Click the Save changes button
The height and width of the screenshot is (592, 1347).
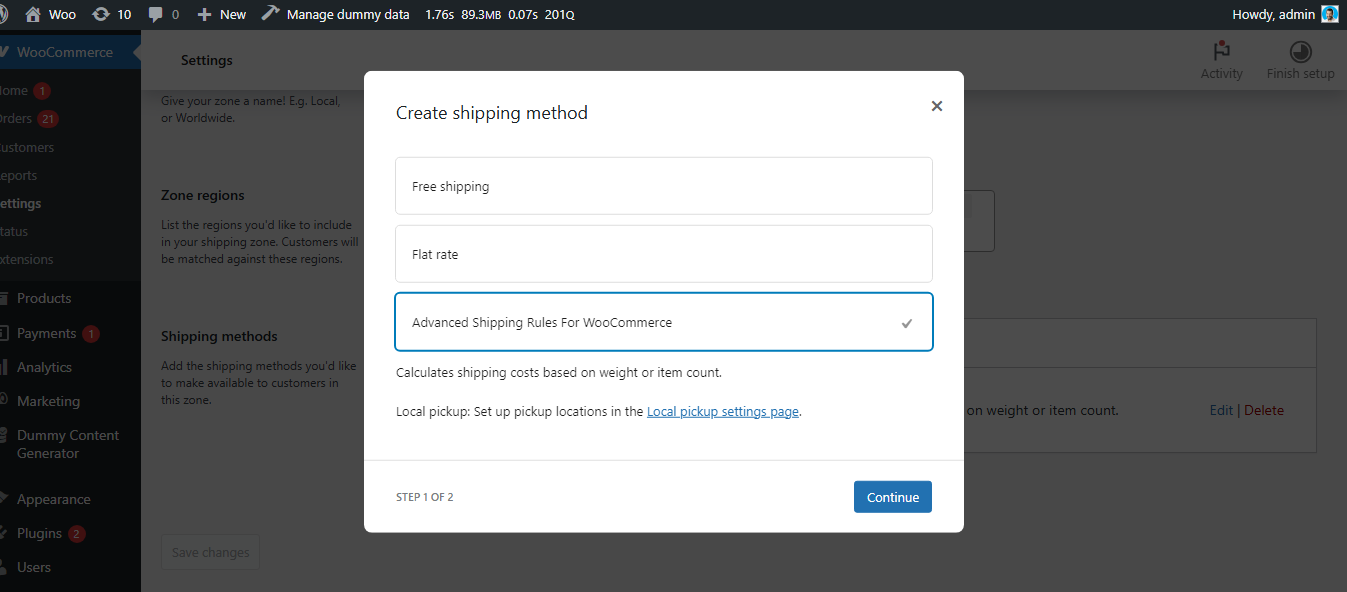[211, 552]
